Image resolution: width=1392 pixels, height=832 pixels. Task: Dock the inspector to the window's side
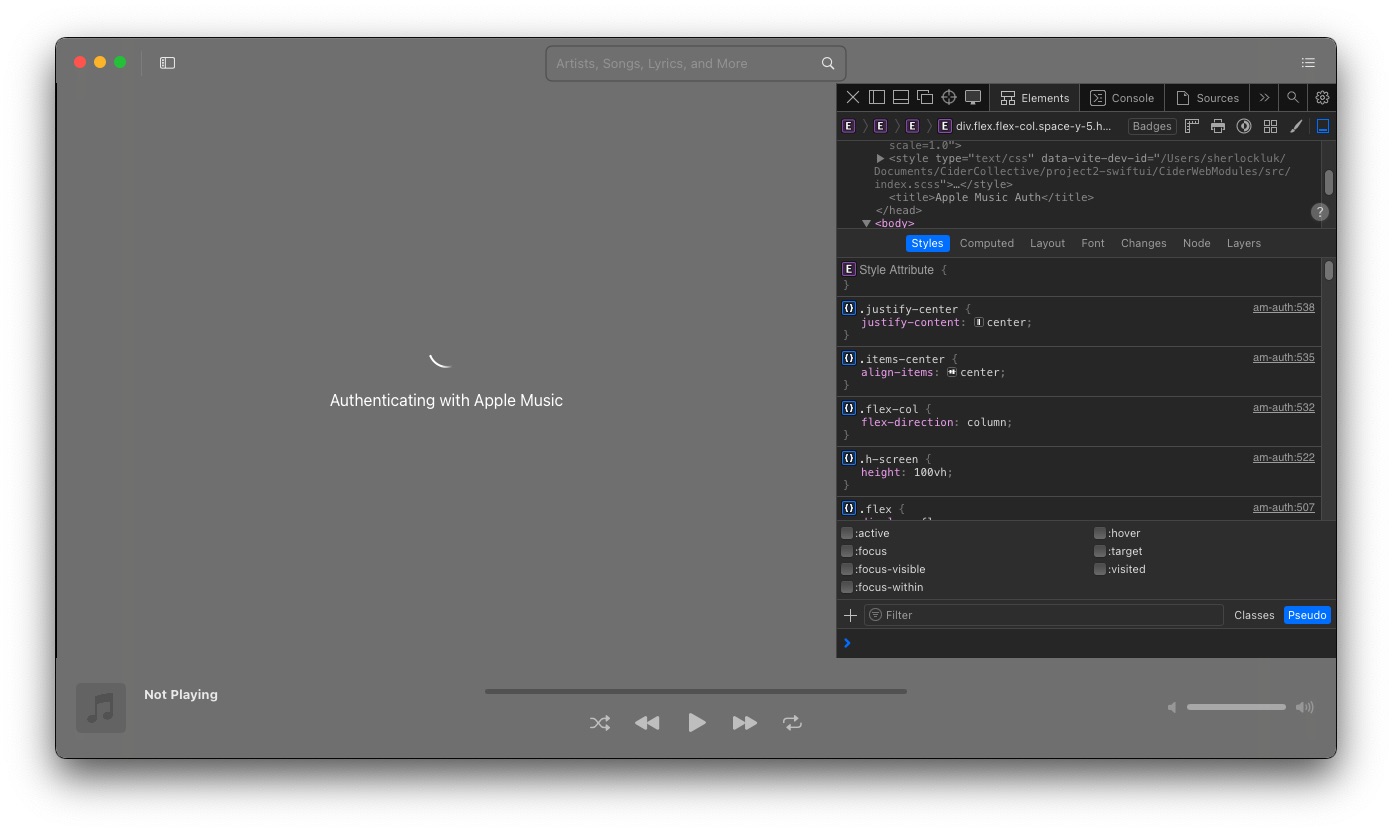pyautogui.click(x=877, y=97)
